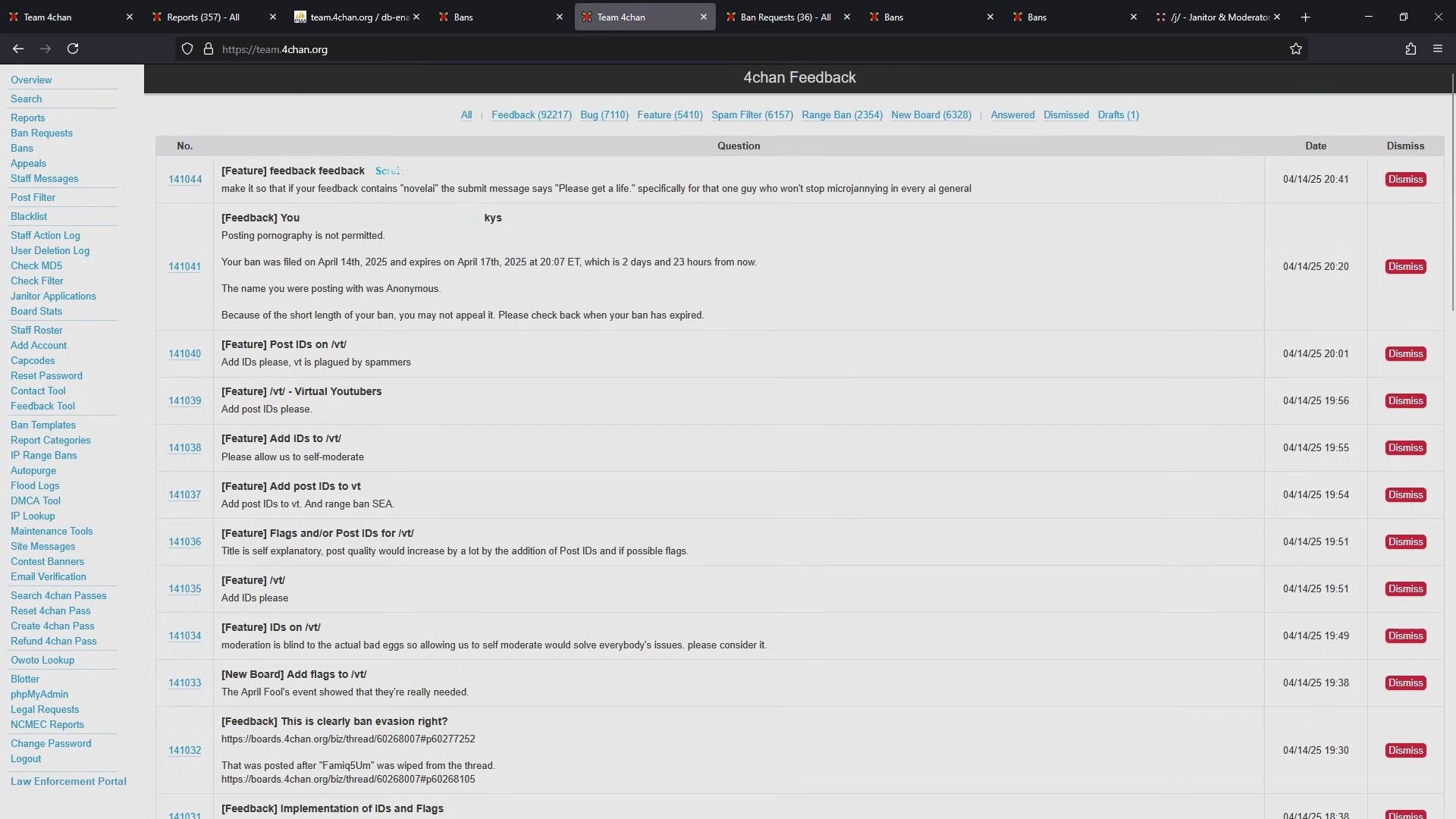Open the Drafts (1) filter

(1118, 115)
